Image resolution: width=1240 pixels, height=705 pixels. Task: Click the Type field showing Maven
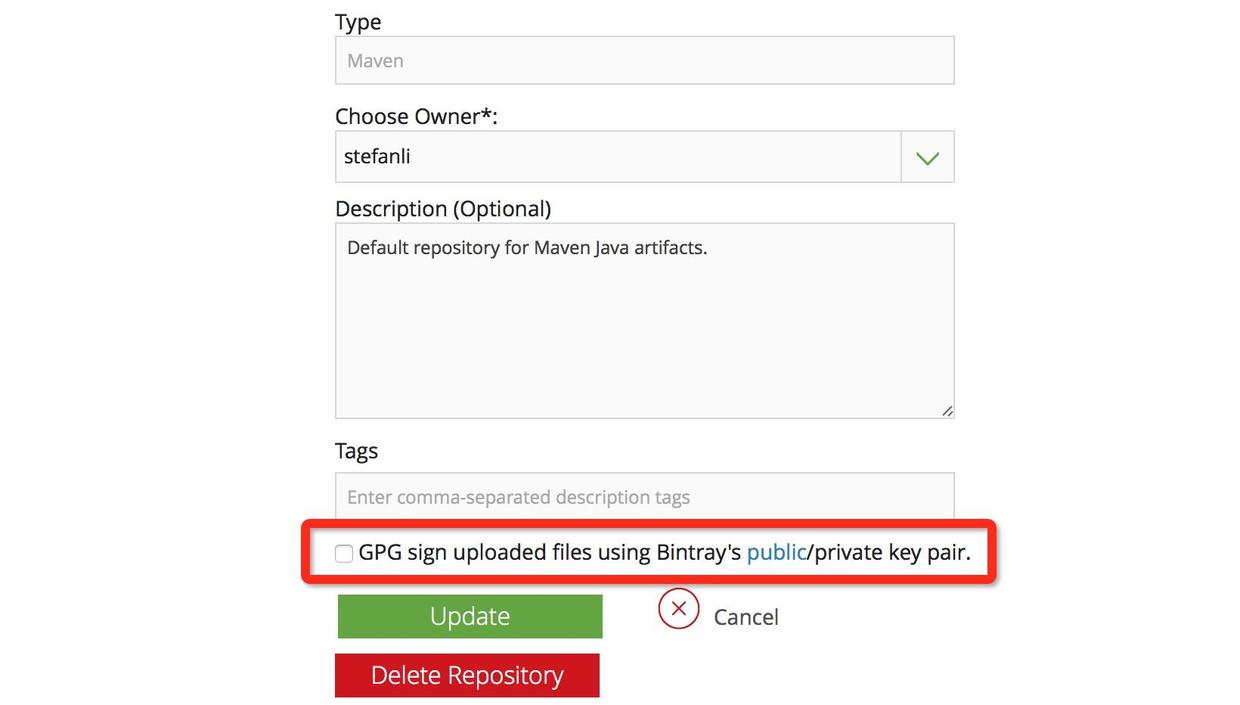pyautogui.click(x=644, y=61)
